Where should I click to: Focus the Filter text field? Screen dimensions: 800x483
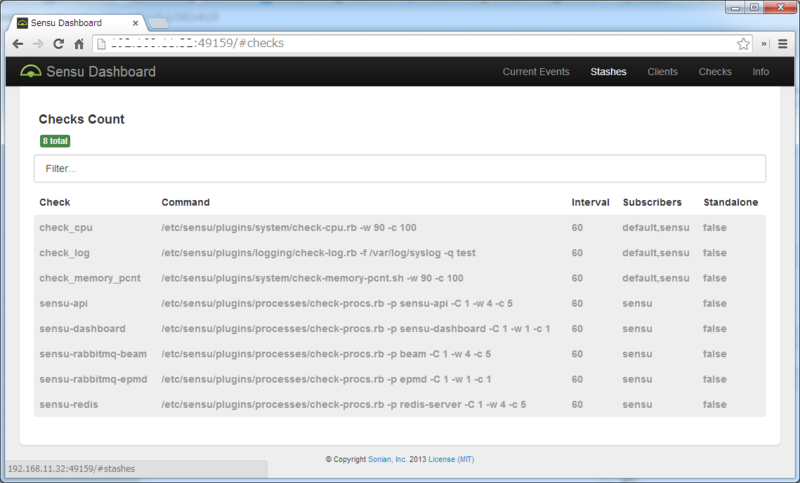[400, 168]
